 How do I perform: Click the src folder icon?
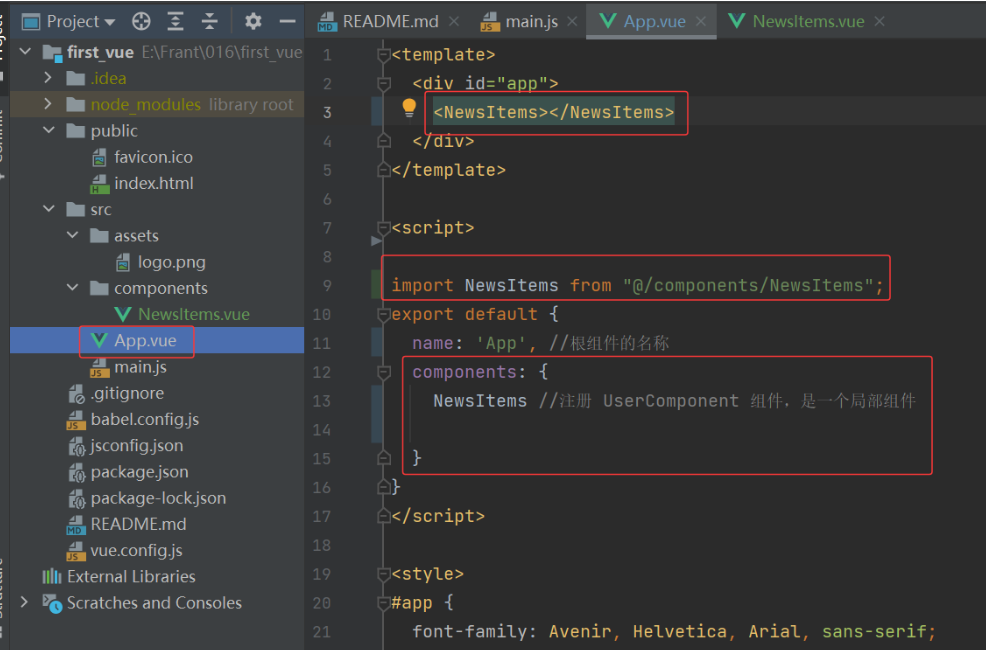coord(75,209)
